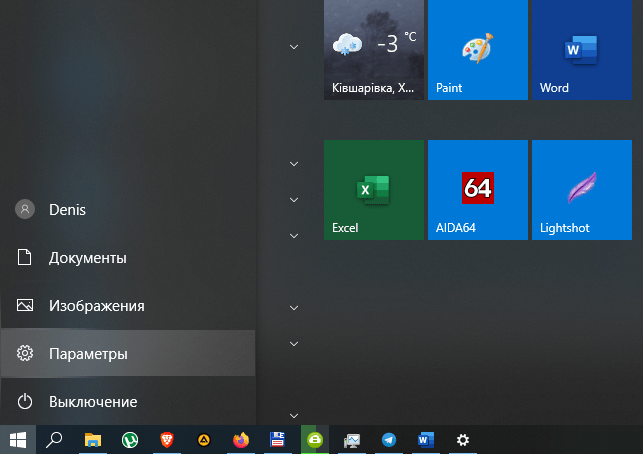Open the Paint tile

pos(478,50)
